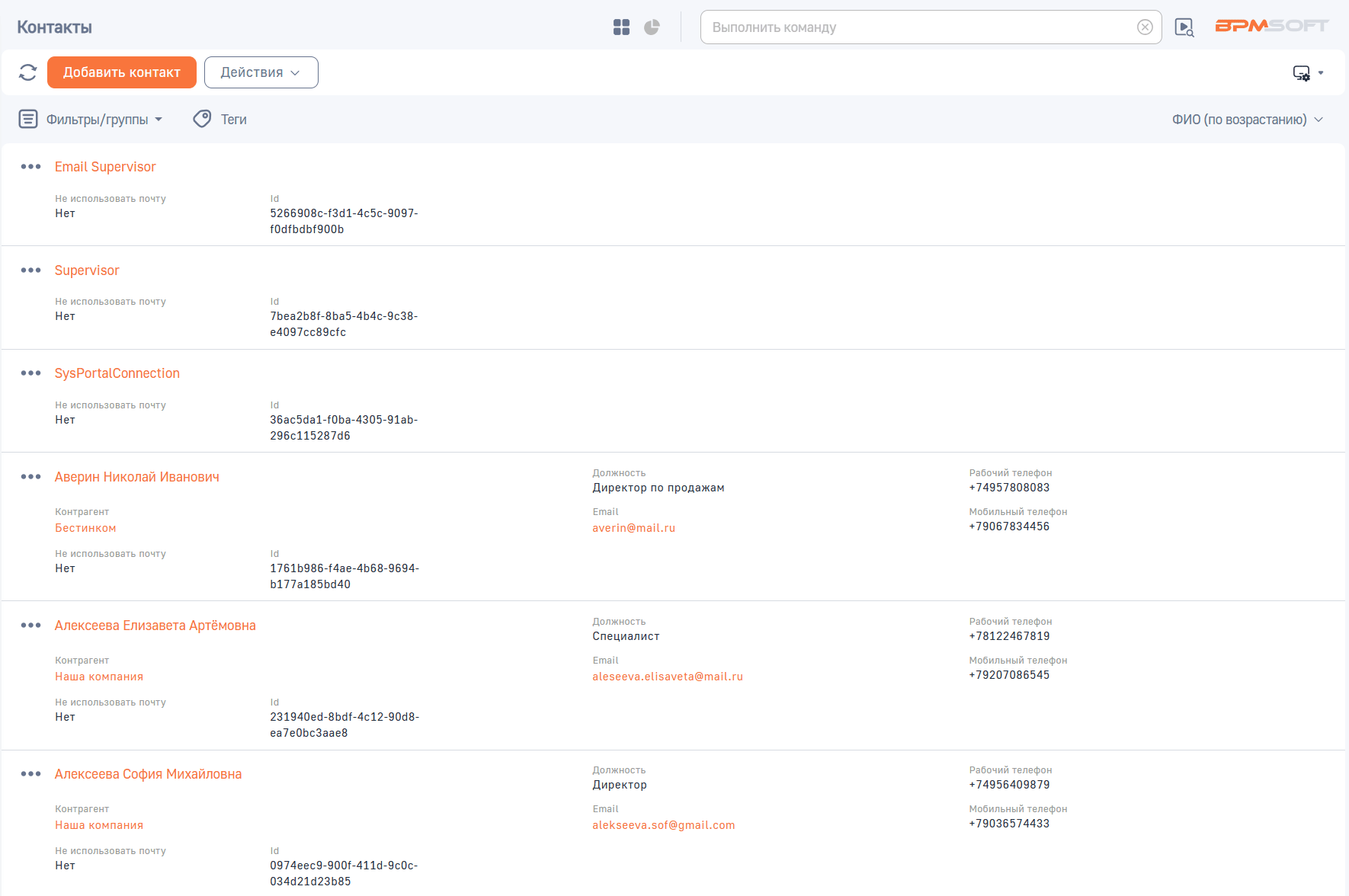Screen dimensions: 1349x896
Task: Open three-dot menu for SysPortalConnection
Action: click(x=31, y=373)
